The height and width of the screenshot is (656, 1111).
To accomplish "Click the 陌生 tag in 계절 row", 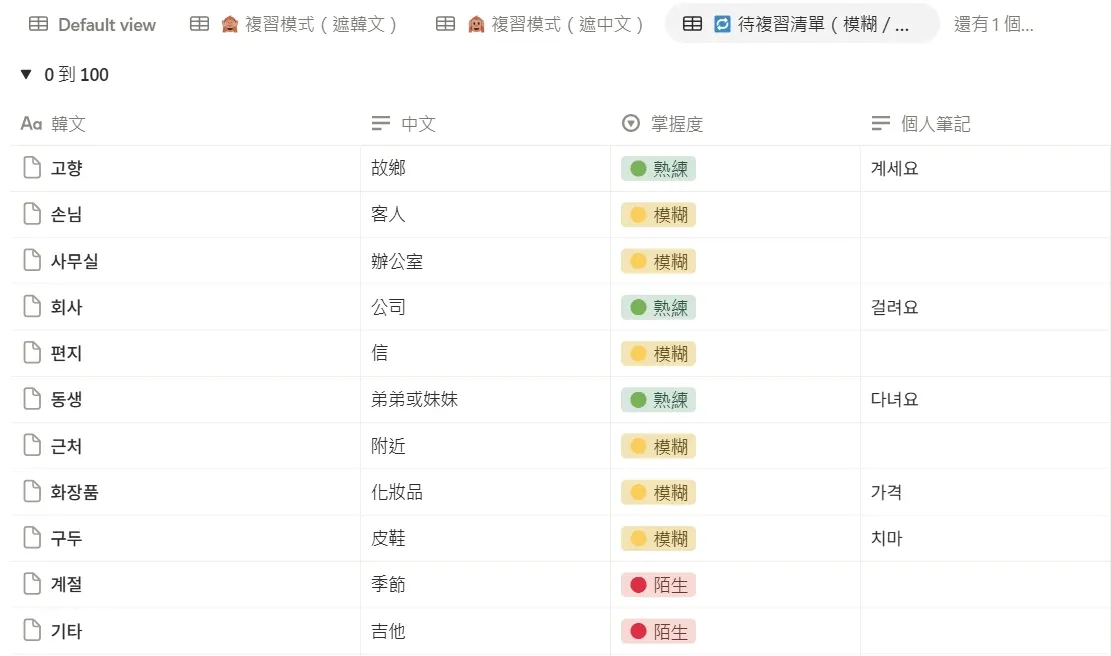I will [658, 585].
